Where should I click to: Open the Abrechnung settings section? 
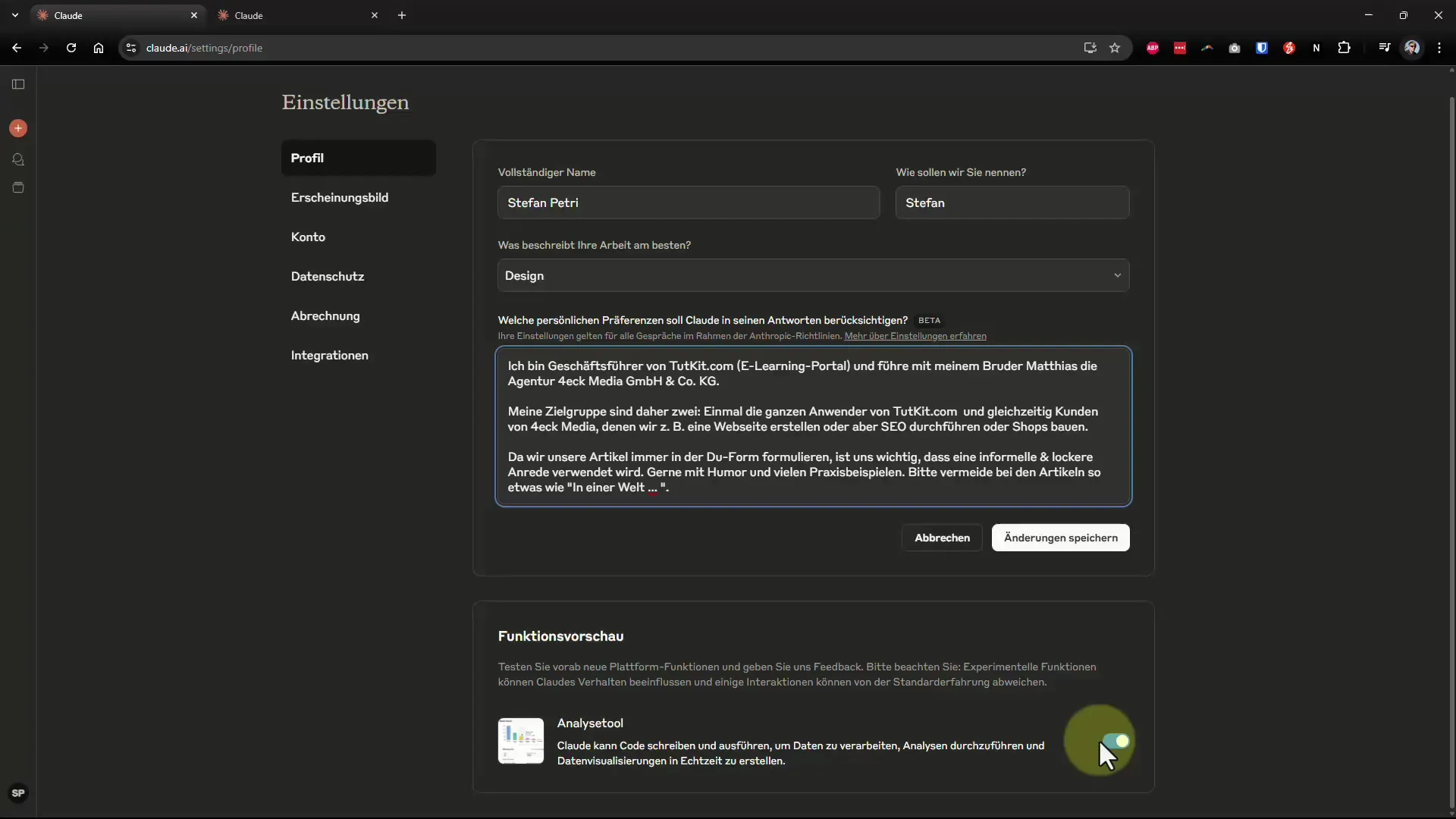[359, 315]
